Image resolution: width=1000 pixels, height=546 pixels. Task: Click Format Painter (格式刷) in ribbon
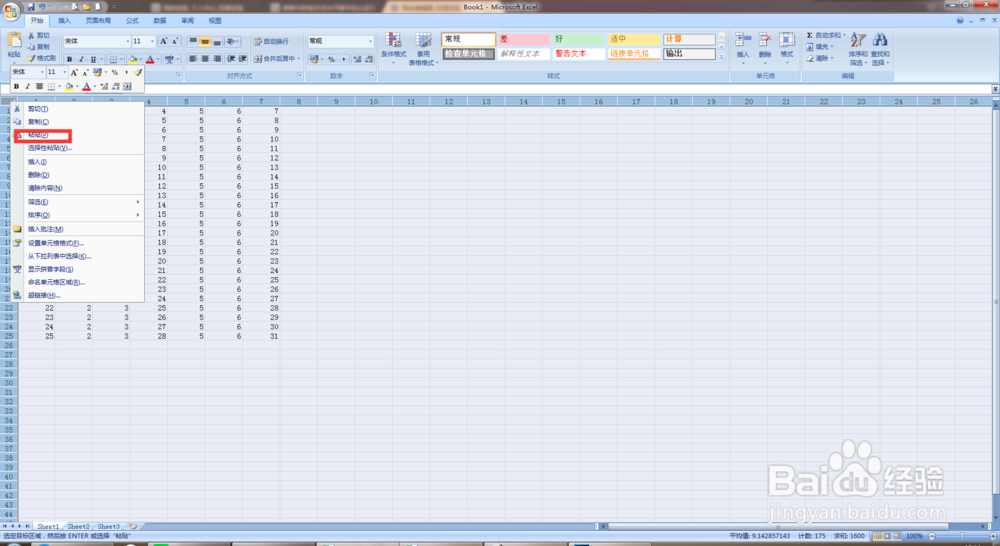(x=41, y=58)
